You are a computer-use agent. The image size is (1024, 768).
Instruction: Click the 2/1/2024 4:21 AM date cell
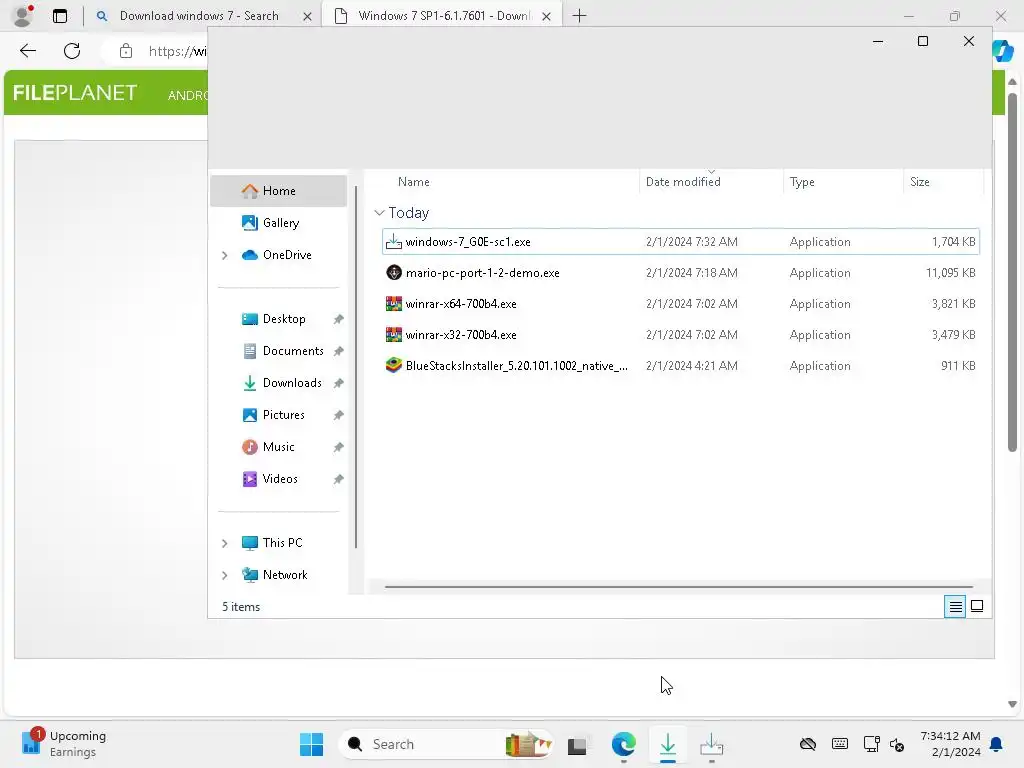tap(692, 366)
